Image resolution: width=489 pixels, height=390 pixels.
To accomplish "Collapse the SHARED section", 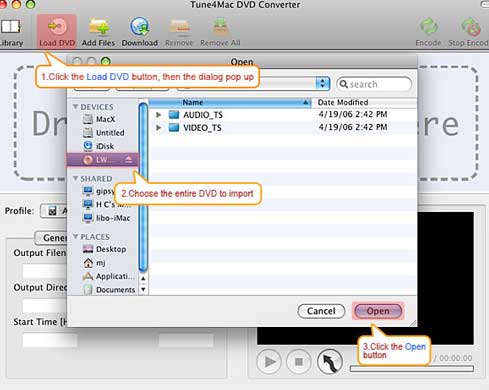I will coord(75,178).
